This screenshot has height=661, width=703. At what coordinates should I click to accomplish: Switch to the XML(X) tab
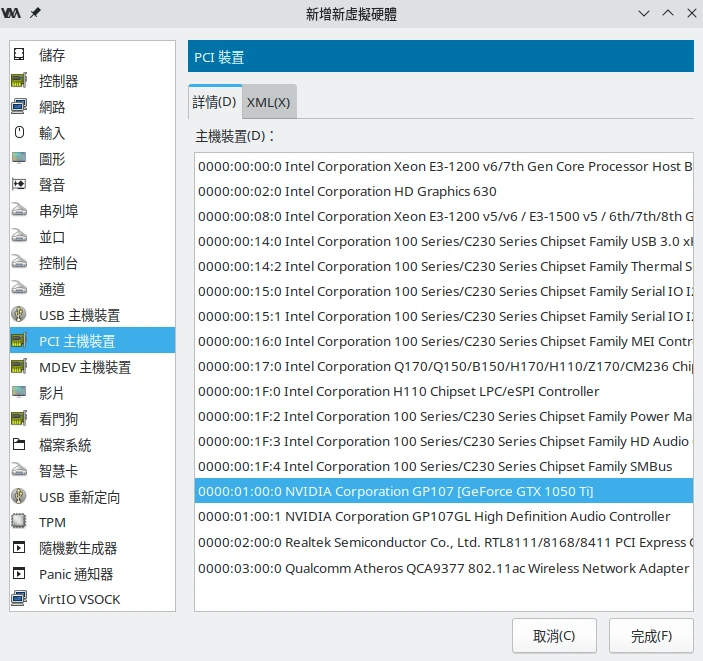[x=268, y=102]
